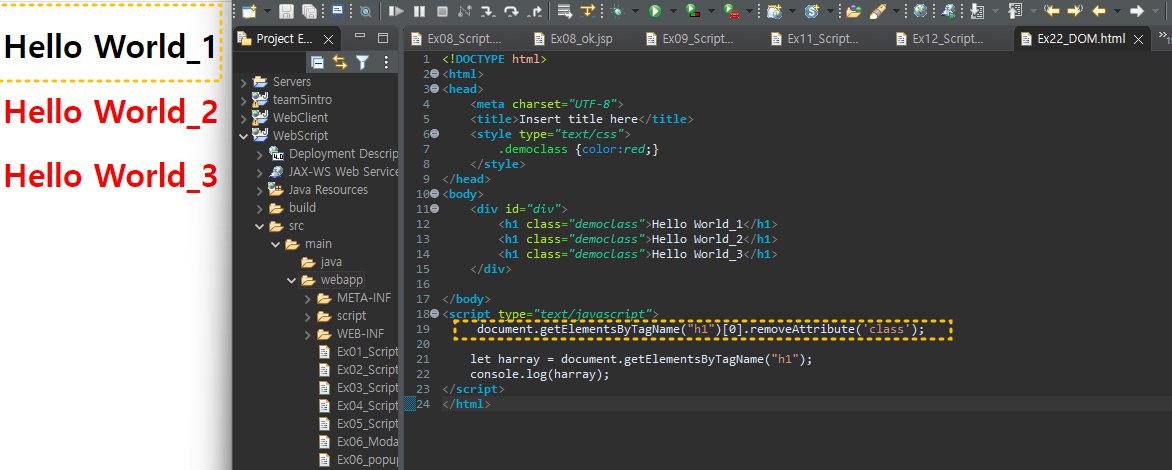Click the Terminate (stop) debug icon
This screenshot has height=470, width=1172.
pyautogui.click(x=442, y=11)
